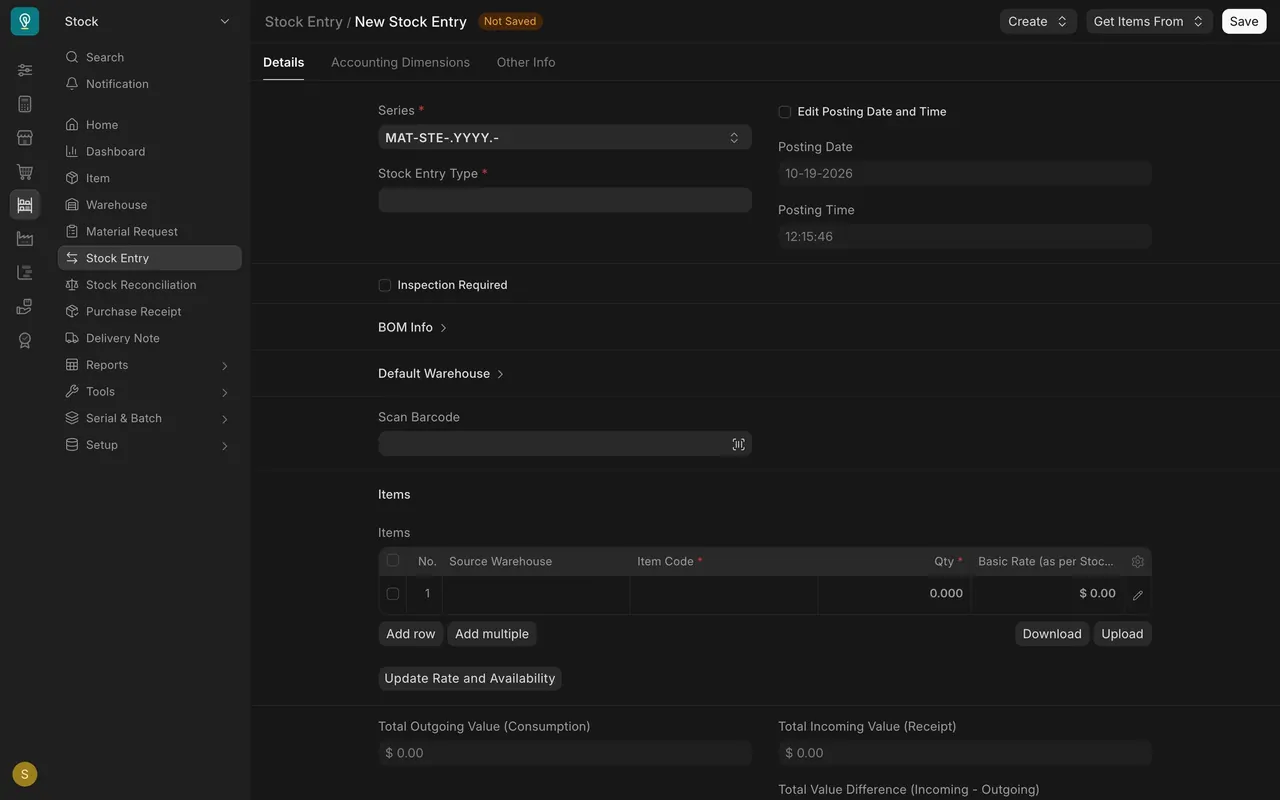Screen dimensions: 1280x800
Task: Enable Edit Posting Date and Time checkbox
Action: click(785, 112)
